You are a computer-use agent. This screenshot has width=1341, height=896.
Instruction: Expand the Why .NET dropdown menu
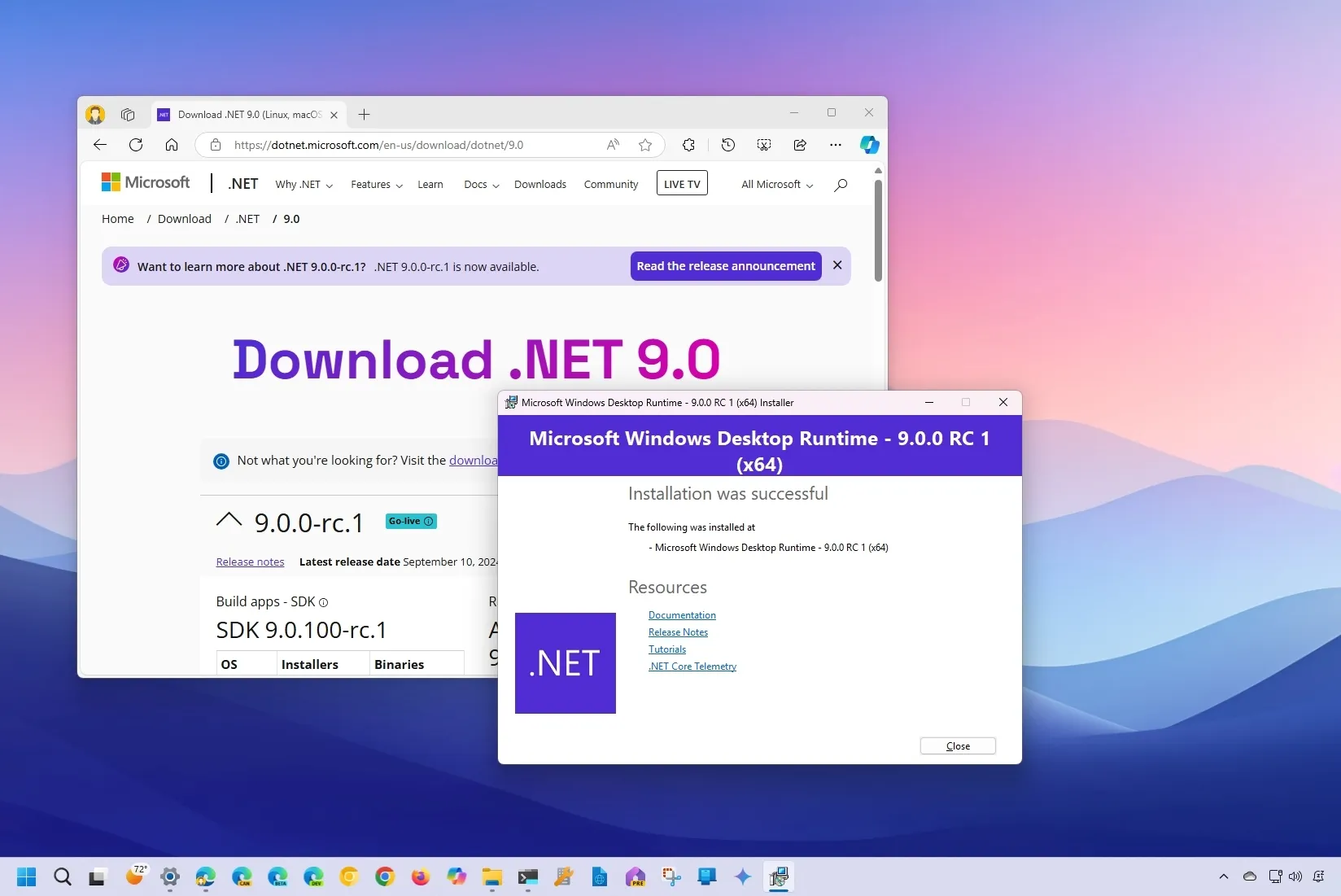coord(303,184)
